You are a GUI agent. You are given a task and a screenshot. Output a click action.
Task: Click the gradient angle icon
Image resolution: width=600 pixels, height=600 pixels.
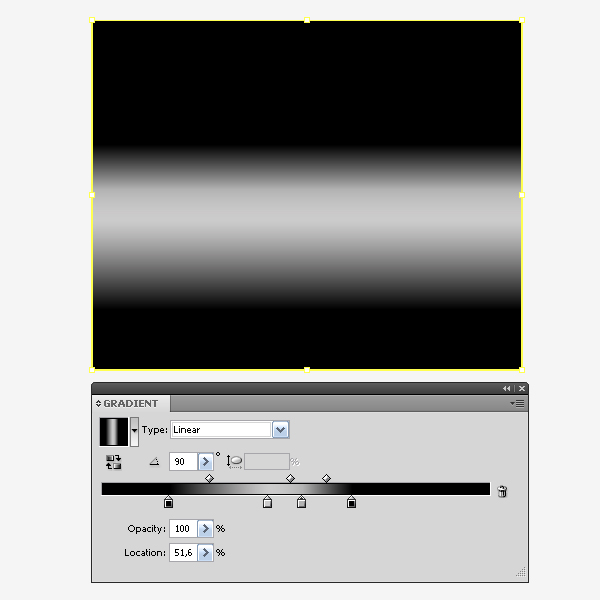point(154,461)
